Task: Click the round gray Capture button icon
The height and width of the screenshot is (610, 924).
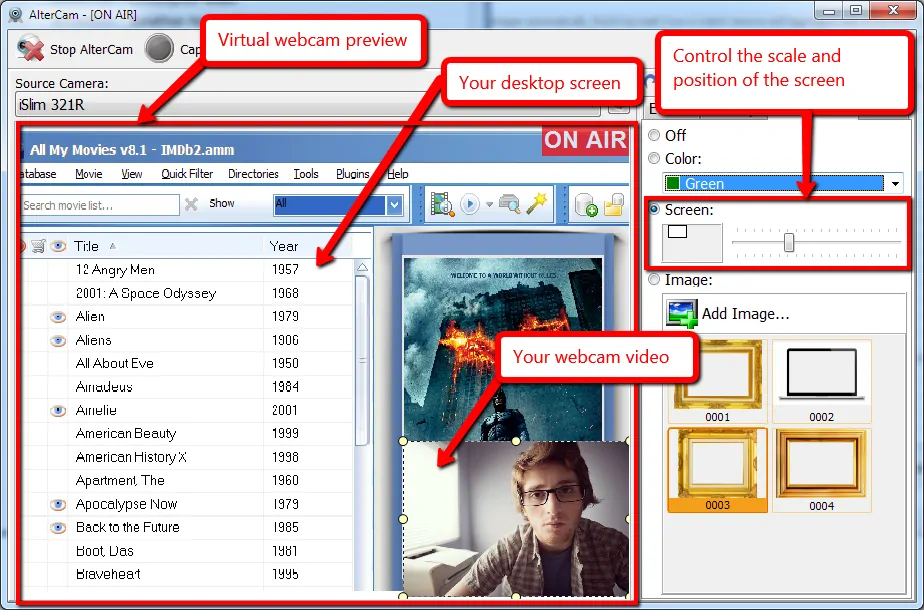Action: tap(159, 49)
